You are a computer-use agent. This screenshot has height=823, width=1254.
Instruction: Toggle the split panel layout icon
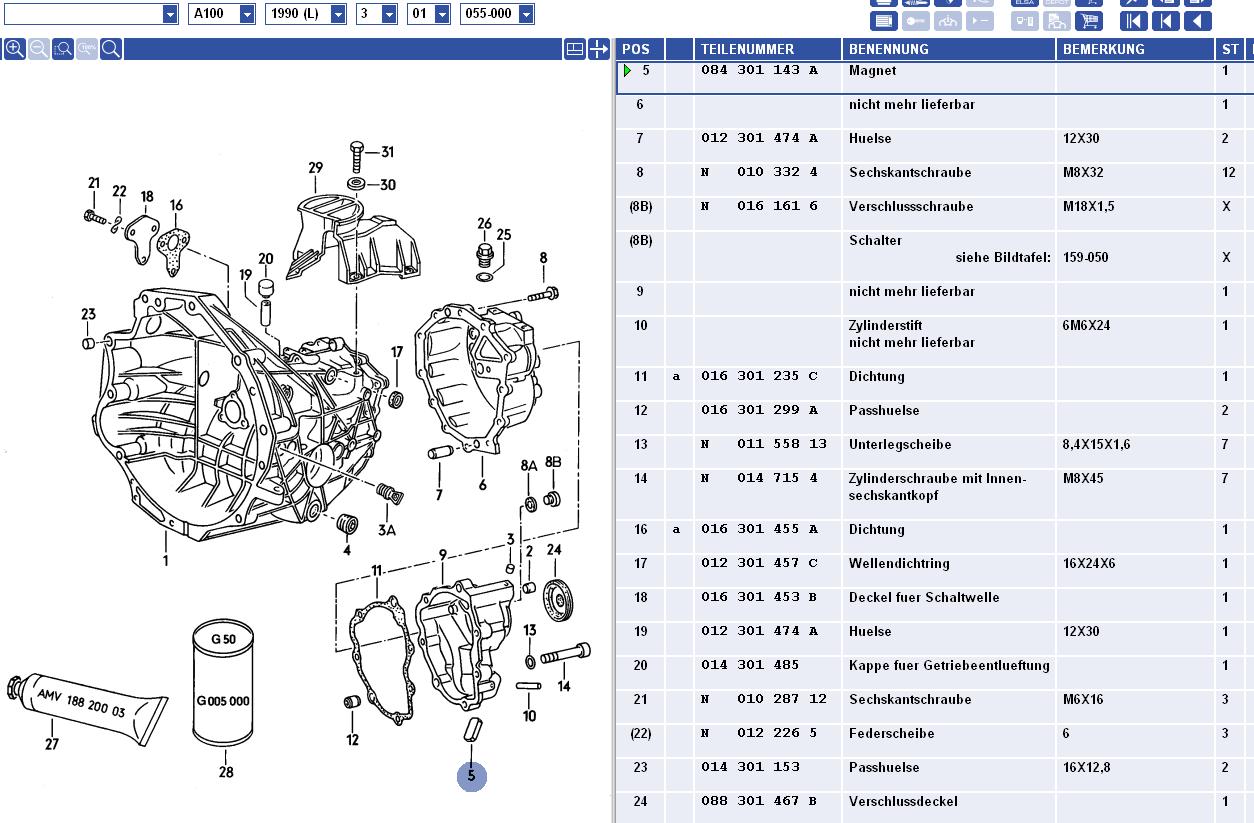pos(574,49)
